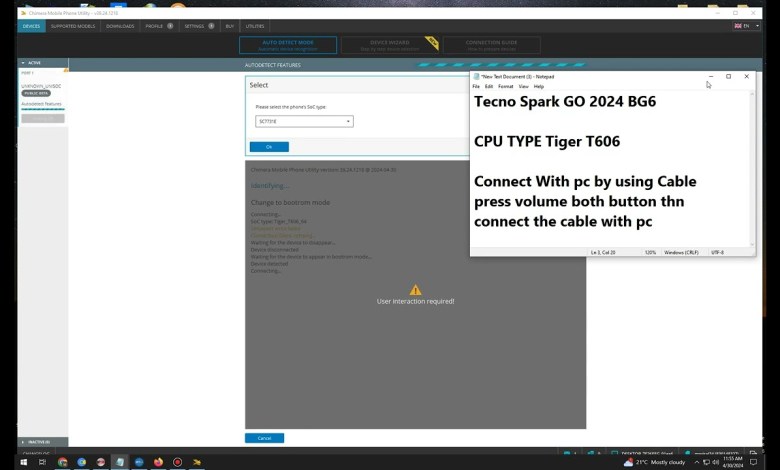Open the Chimera taskbar icon
The width and height of the screenshot is (780, 470).
pos(197,462)
